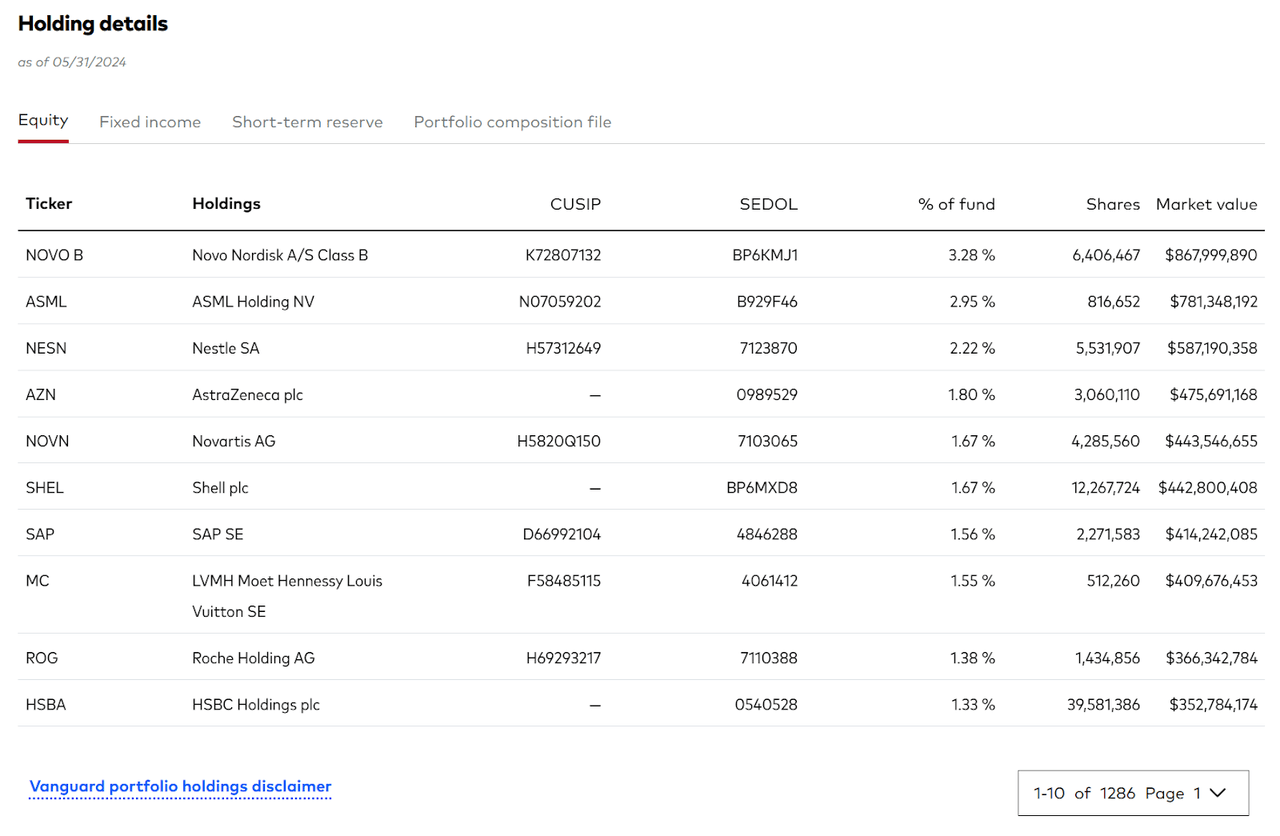The image size is (1280, 836).
Task: Select the 1.80 % fund weight
Action: (972, 394)
